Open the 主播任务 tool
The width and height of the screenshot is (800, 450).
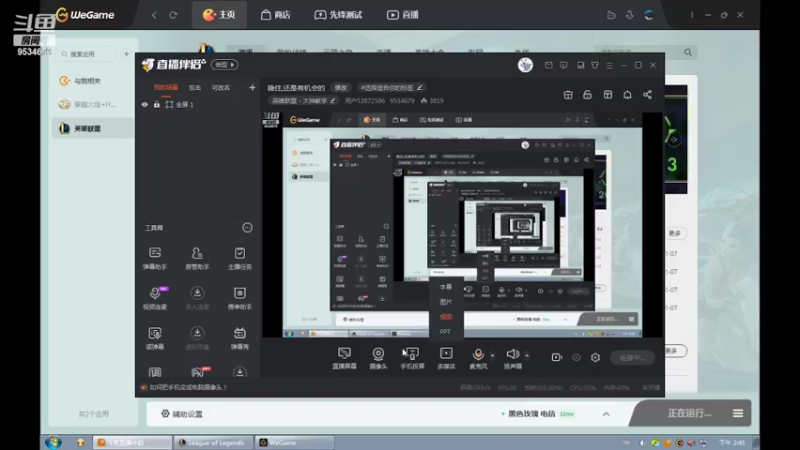click(x=239, y=258)
